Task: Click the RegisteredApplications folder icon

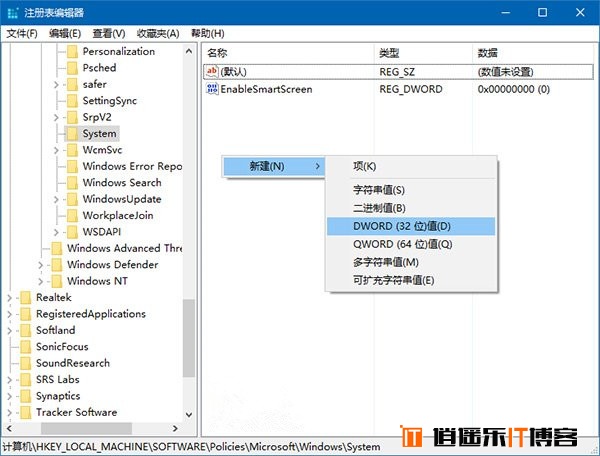Action: click(26, 314)
